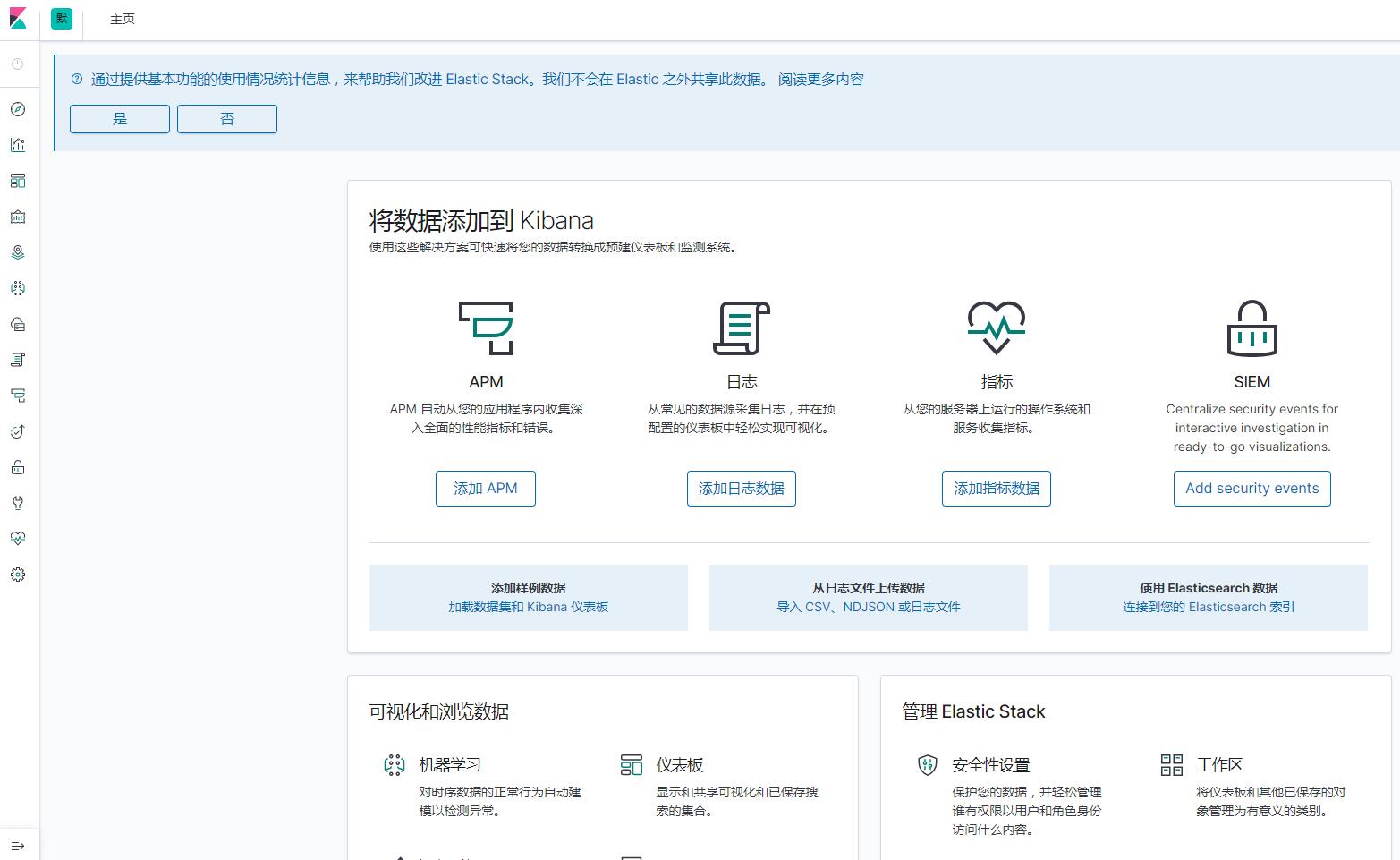Click the 添加日志数据 button
The height and width of the screenshot is (860, 1400).
742,489
